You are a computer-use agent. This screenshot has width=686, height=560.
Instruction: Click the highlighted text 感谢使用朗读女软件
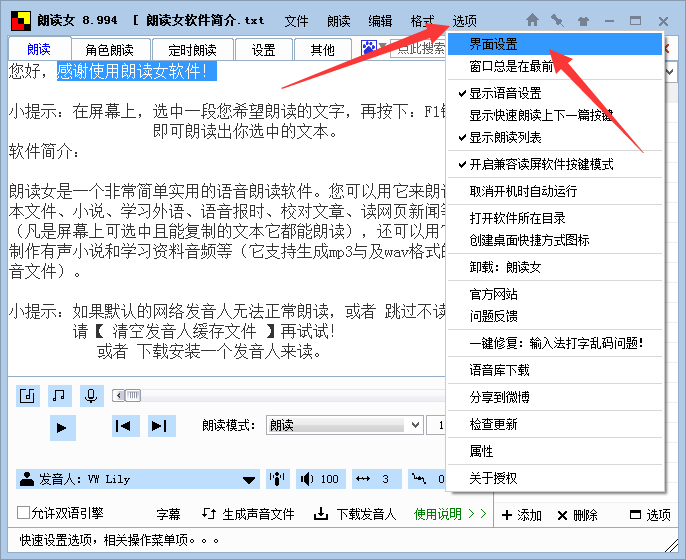click(136, 71)
